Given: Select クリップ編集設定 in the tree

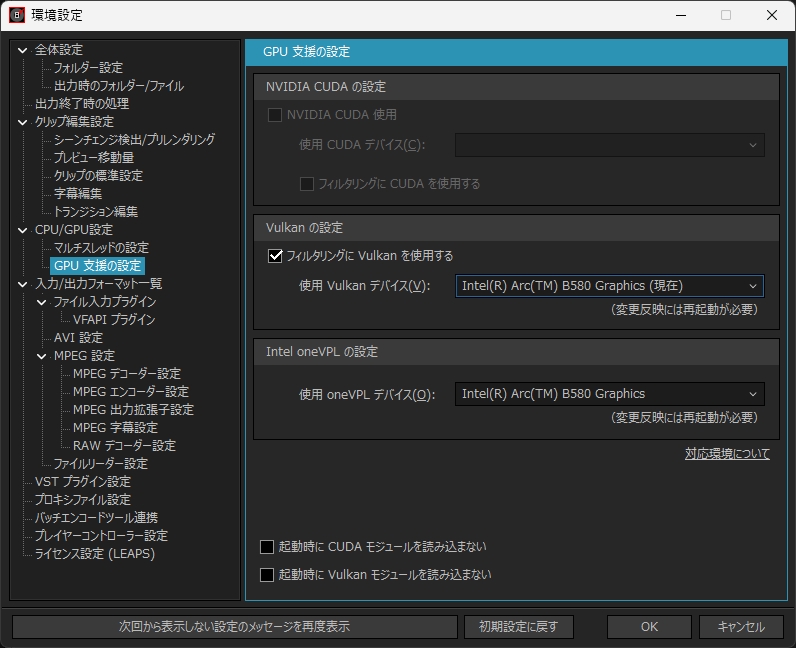Looking at the screenshot, I should click(74, 122).
